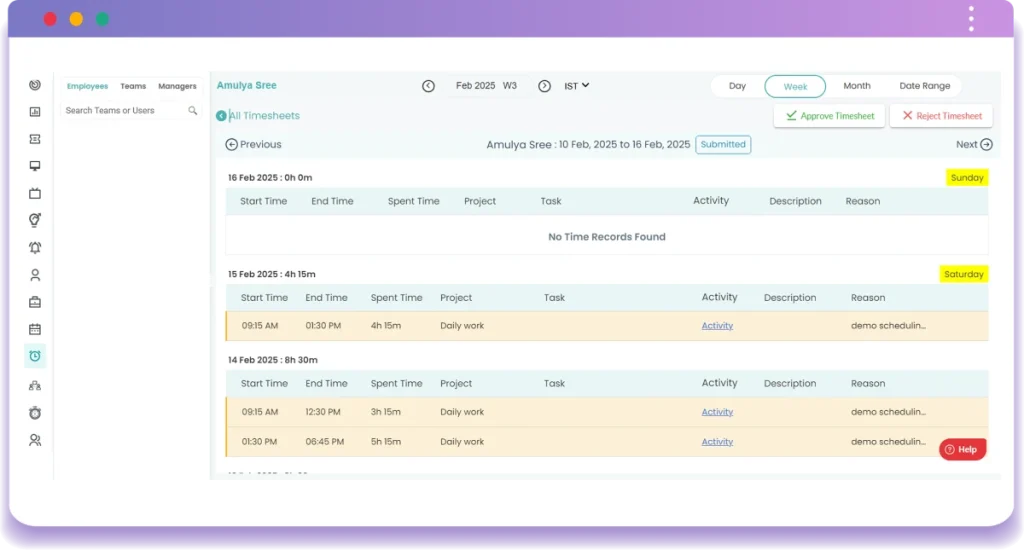Screen dimensions: 1024x550
Task: Open the calendar icon in sidebar
Action: pos(35,329)
